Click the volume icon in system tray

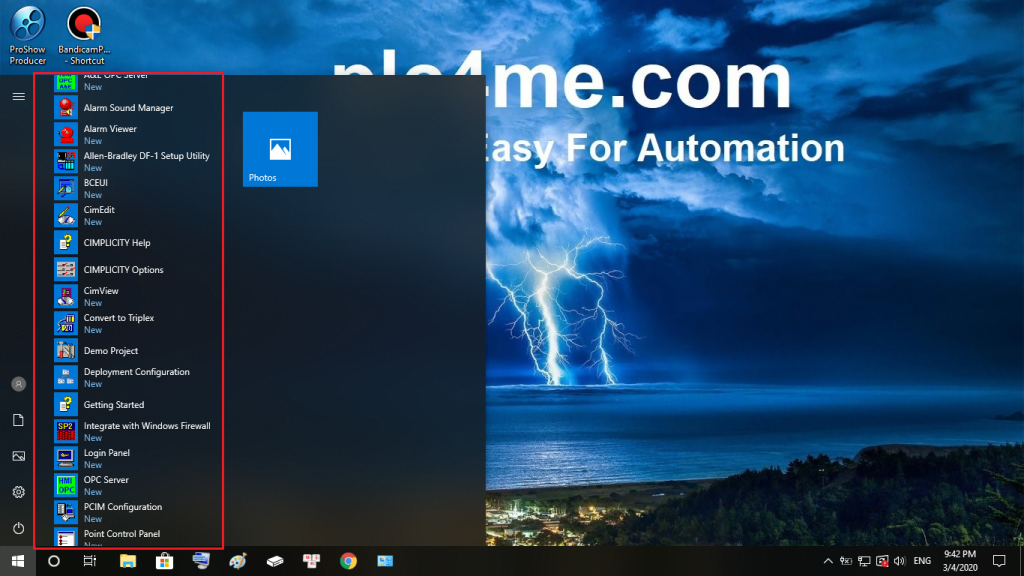[x=899, y=561]
